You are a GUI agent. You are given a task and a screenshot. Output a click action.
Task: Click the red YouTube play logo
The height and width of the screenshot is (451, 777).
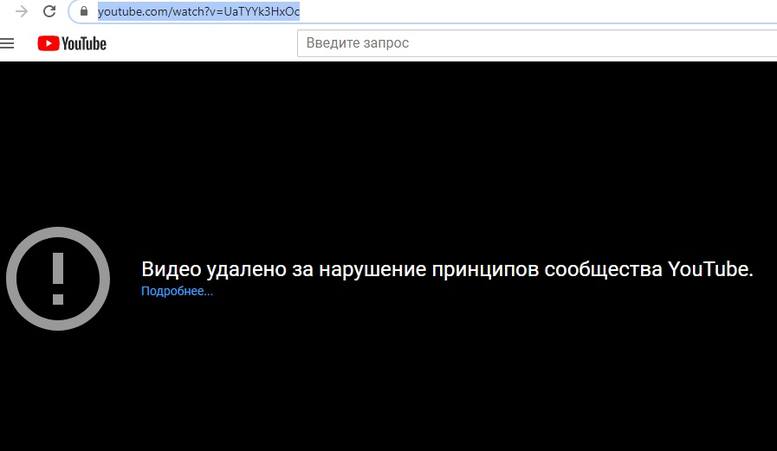pos(48,43)
